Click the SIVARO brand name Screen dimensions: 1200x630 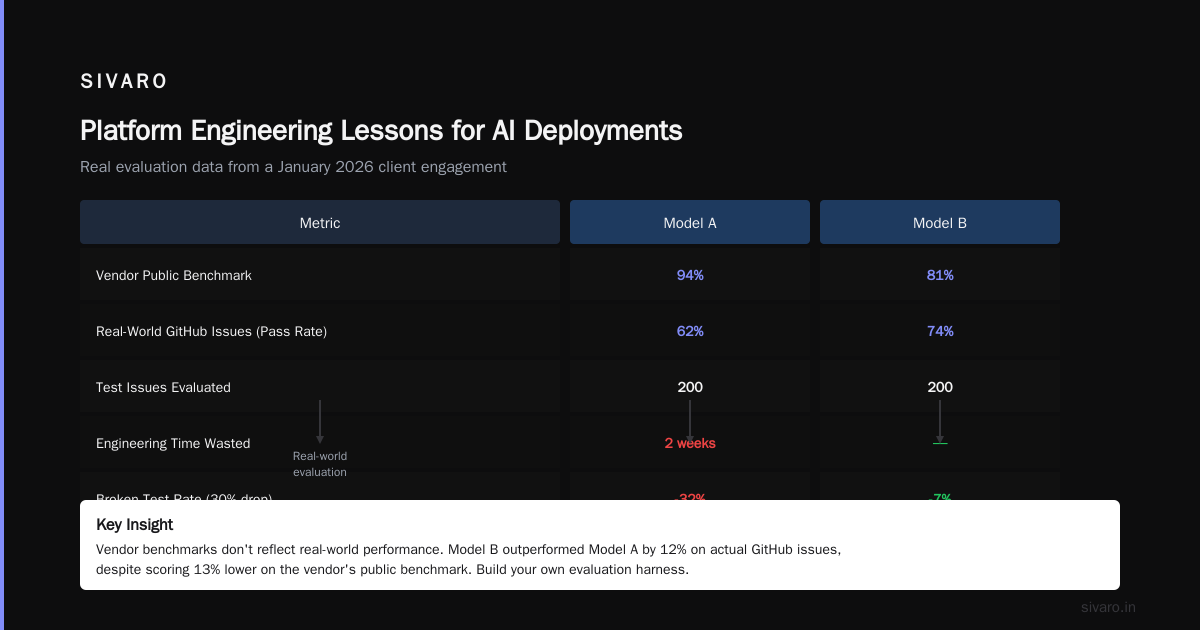point(124,82)
